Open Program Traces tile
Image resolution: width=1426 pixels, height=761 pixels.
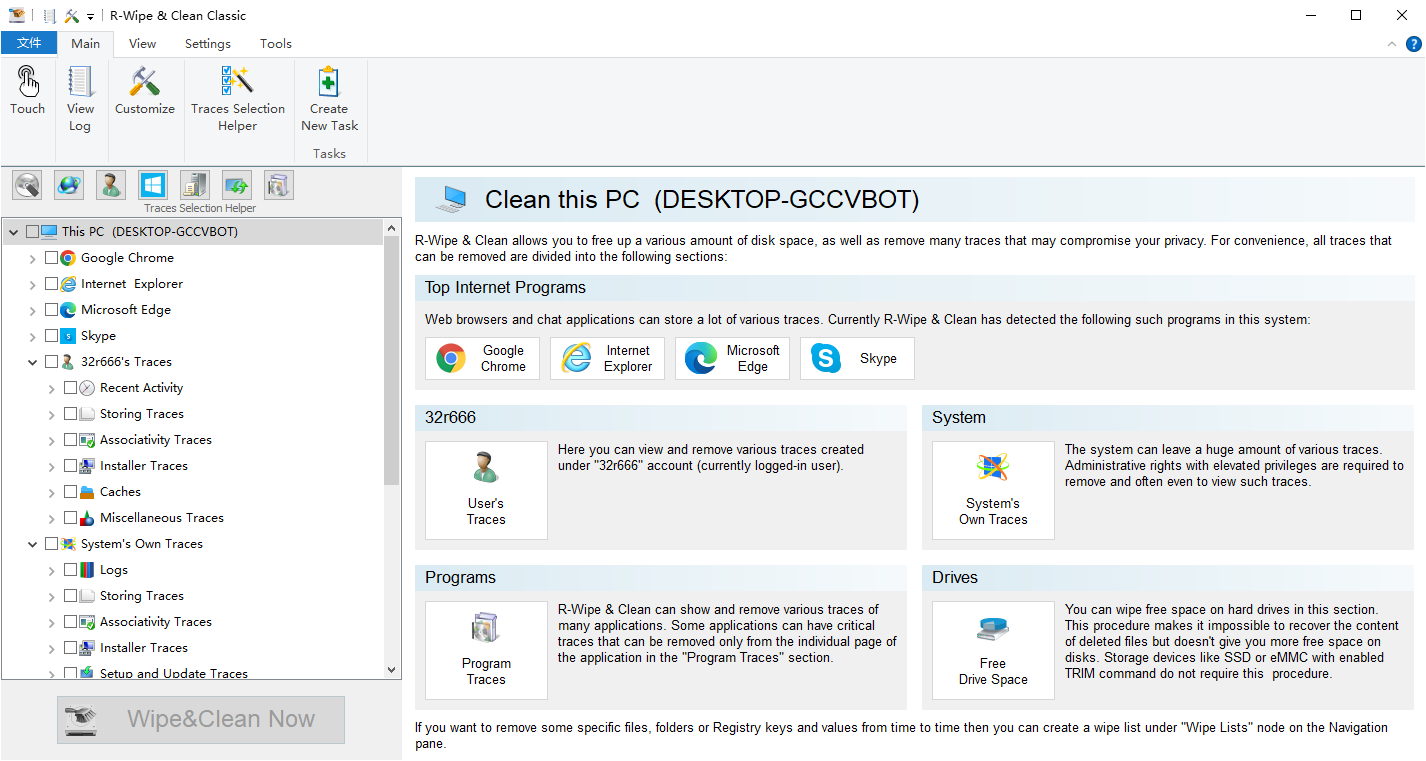tap(486, 650)
